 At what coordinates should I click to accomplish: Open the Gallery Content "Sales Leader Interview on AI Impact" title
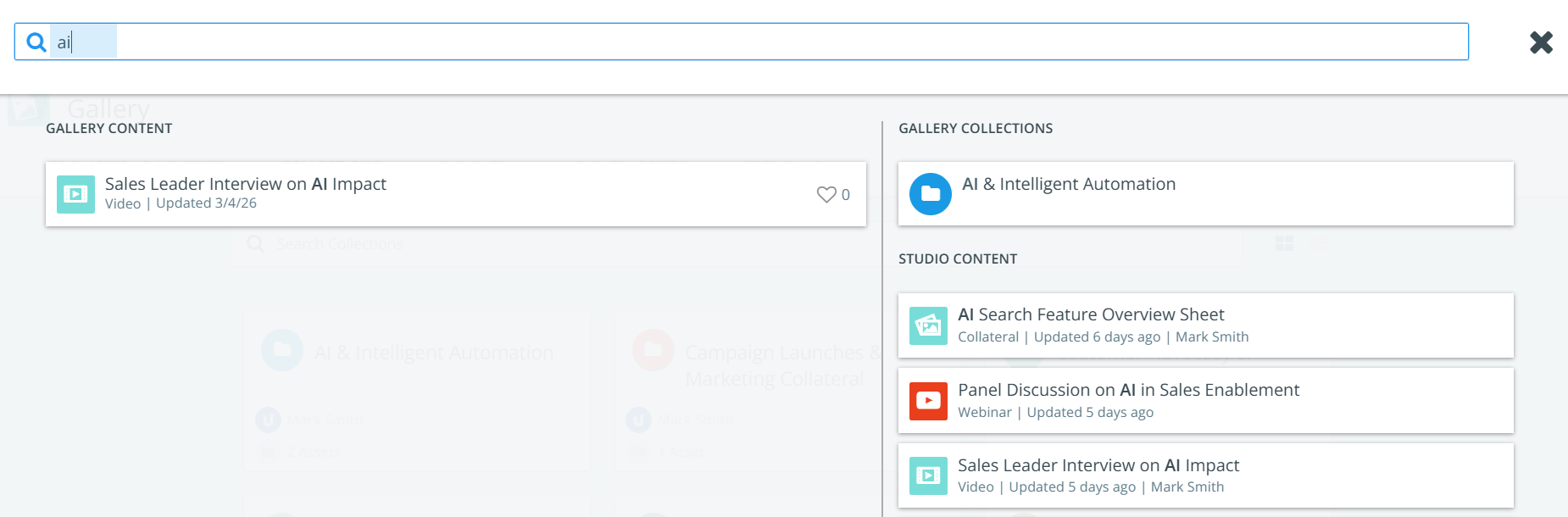click(245, 184)
